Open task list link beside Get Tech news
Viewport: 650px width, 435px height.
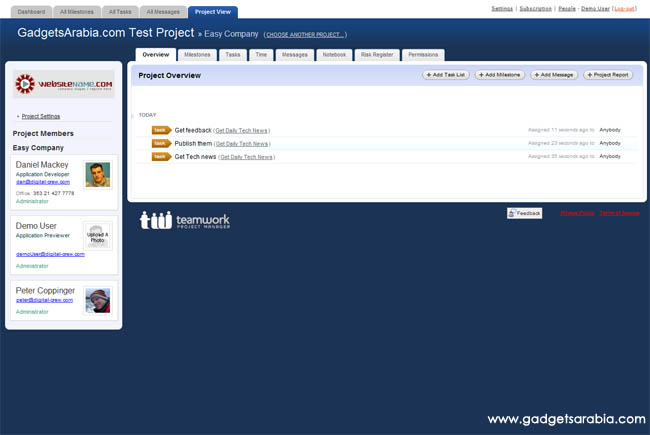[x=246, y=157]
